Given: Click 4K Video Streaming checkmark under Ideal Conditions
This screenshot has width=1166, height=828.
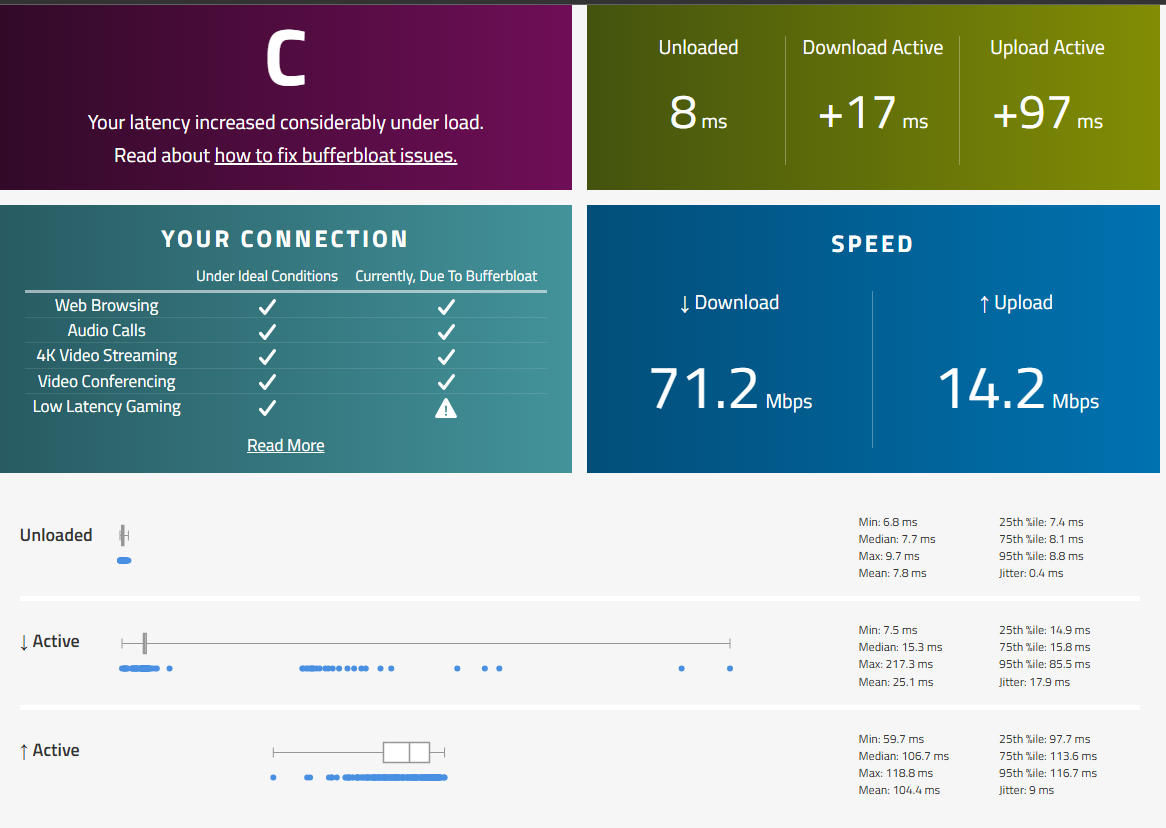Looking at the screenshot, I should click(x=267, y=356).
